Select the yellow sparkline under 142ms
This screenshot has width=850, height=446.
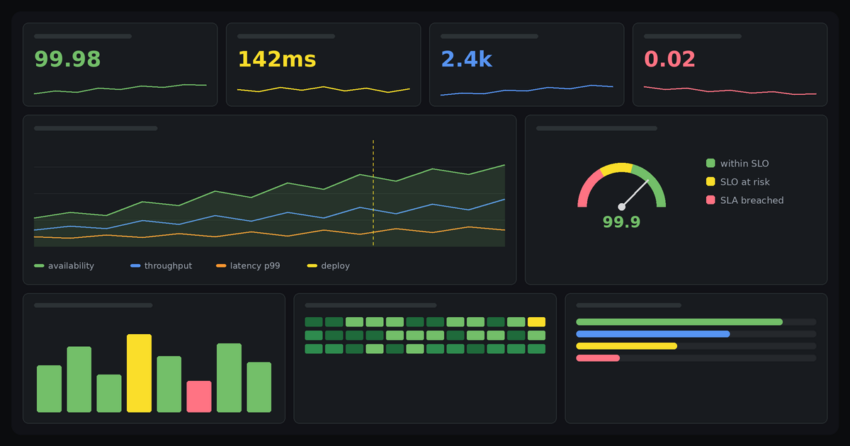(324, 89)
